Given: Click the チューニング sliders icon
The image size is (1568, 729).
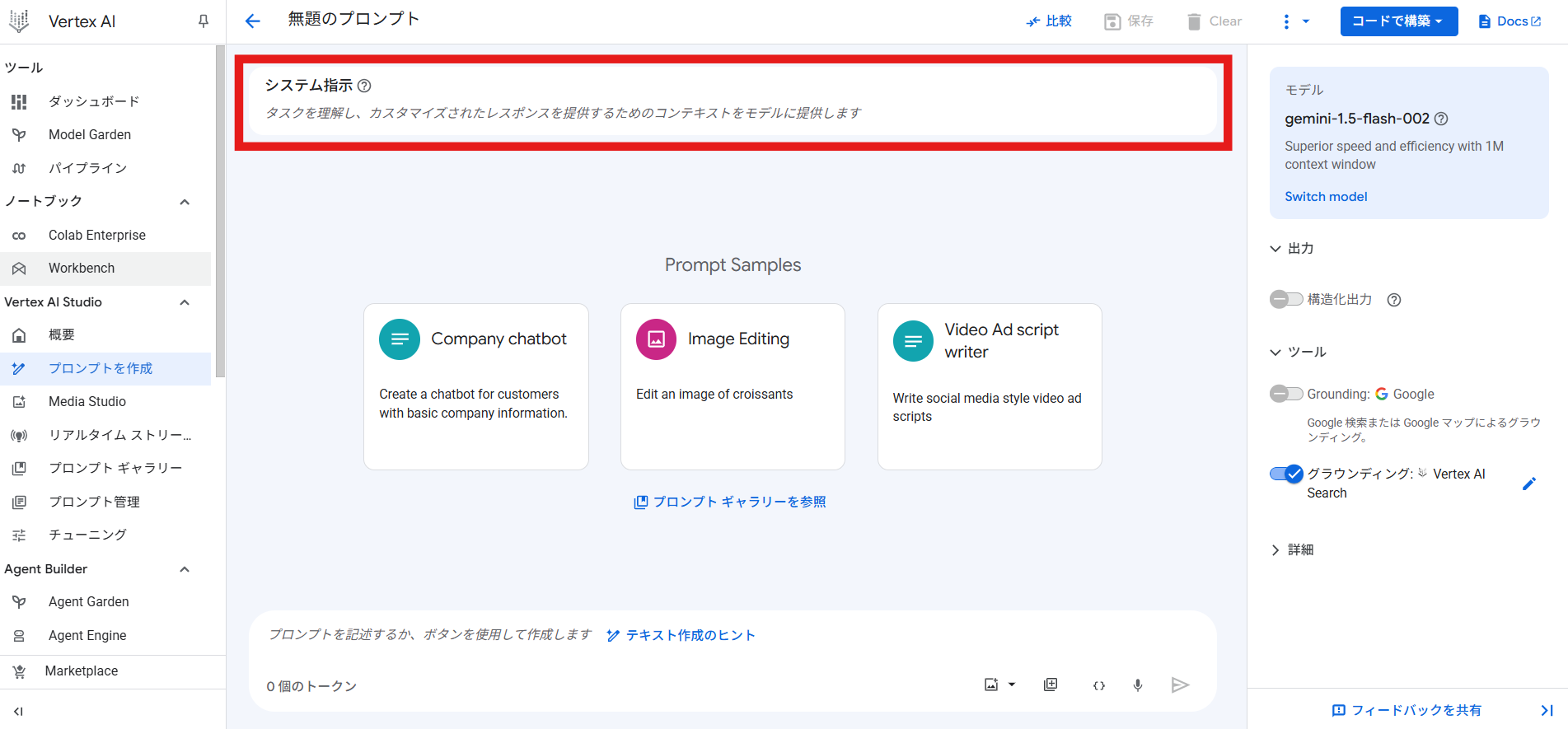Looking at the screenshot, I should tap(19, 535).
